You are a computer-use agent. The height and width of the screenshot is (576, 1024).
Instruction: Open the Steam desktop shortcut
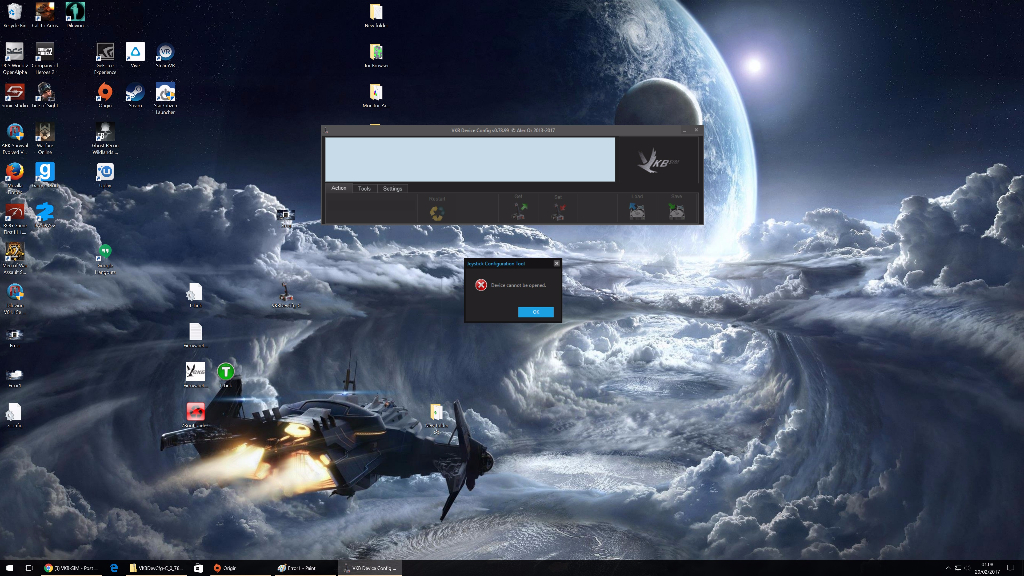click(x=134, y=93)
